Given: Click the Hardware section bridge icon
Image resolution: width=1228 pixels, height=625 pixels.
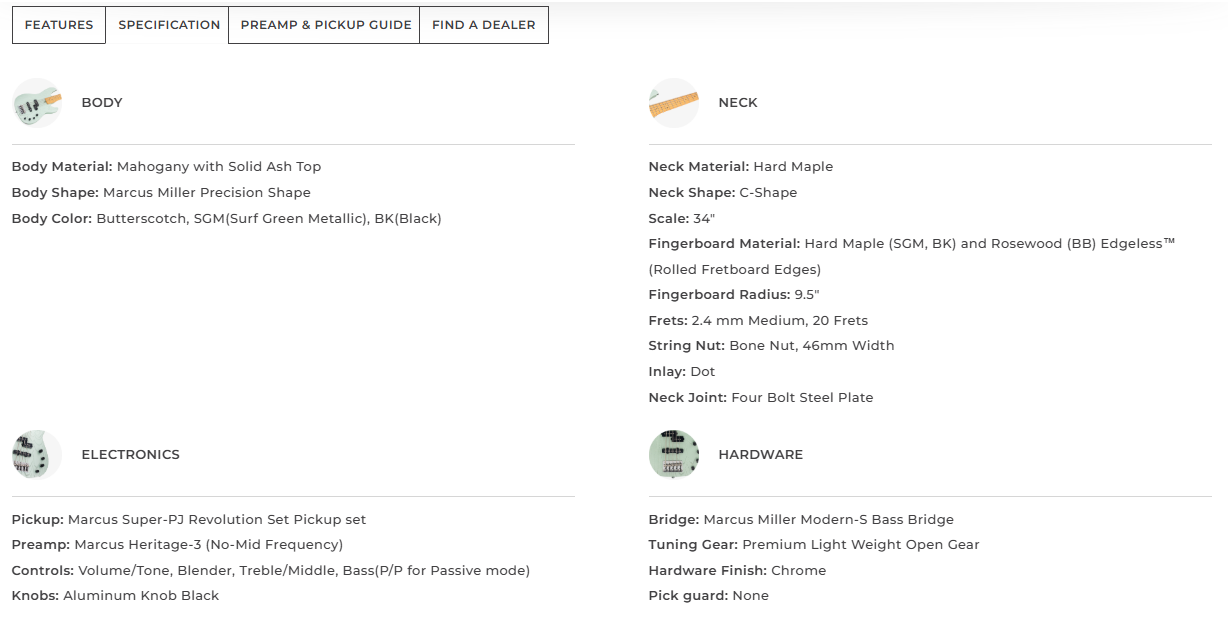Looking at the screenshot, I should [674, 455].
